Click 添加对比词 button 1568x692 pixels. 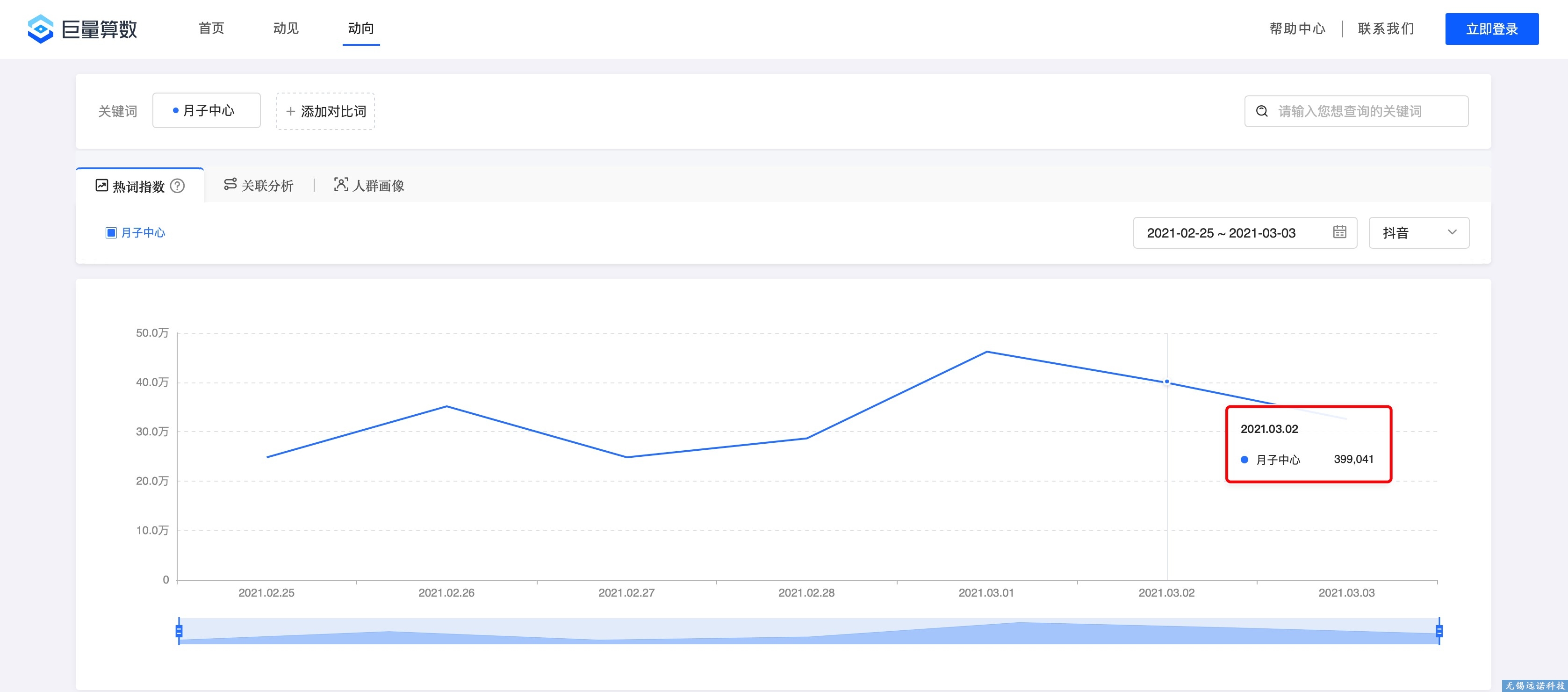(325, 111)
